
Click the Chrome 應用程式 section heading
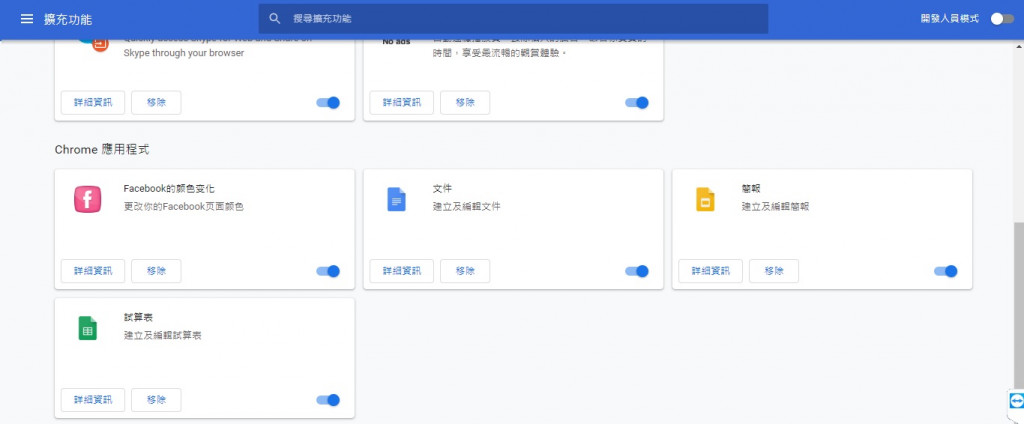(x=102, y=150)
